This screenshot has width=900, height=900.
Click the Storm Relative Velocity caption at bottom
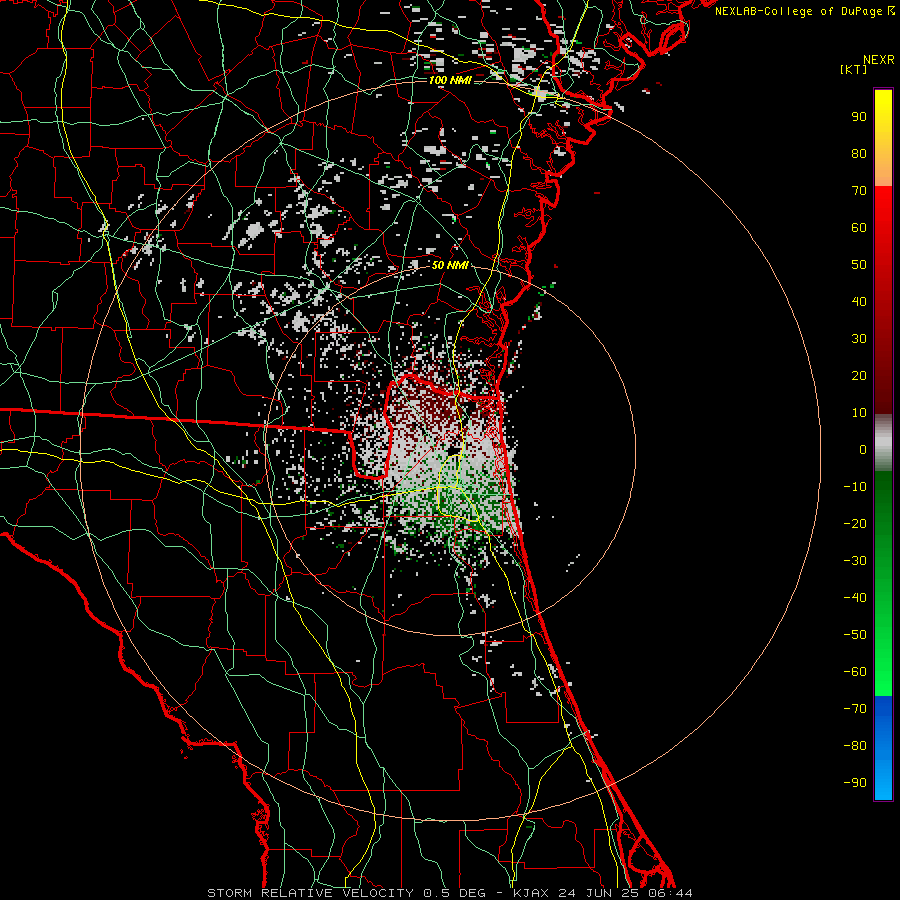click(450, 893)
